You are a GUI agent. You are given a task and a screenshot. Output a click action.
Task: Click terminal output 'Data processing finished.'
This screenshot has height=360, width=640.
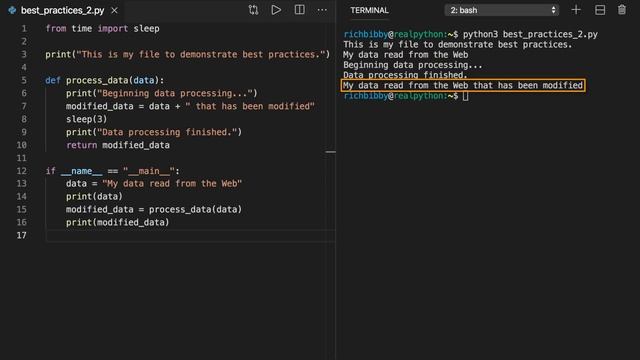tap(405, 75)
